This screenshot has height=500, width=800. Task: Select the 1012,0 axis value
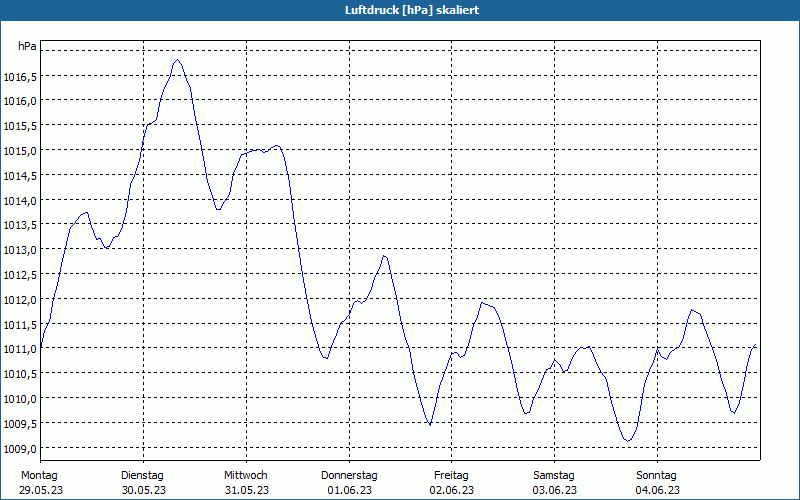[20, 299]
